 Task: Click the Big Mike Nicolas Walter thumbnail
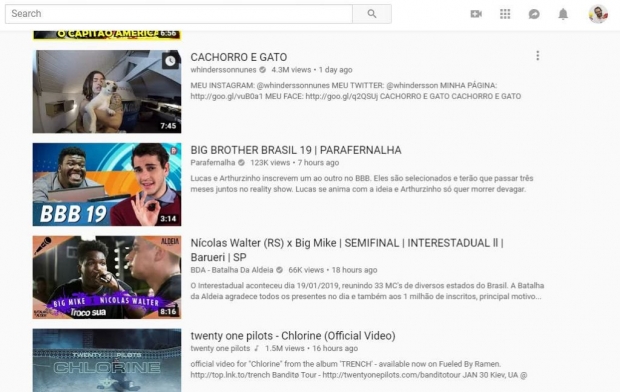tap(107, 277)
